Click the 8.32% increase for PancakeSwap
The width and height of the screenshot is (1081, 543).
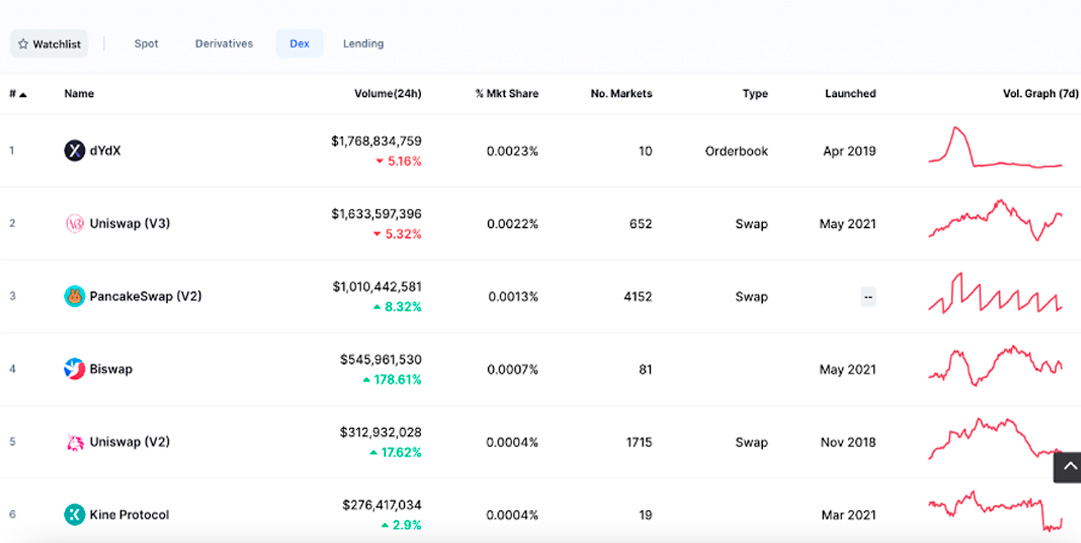397,307
